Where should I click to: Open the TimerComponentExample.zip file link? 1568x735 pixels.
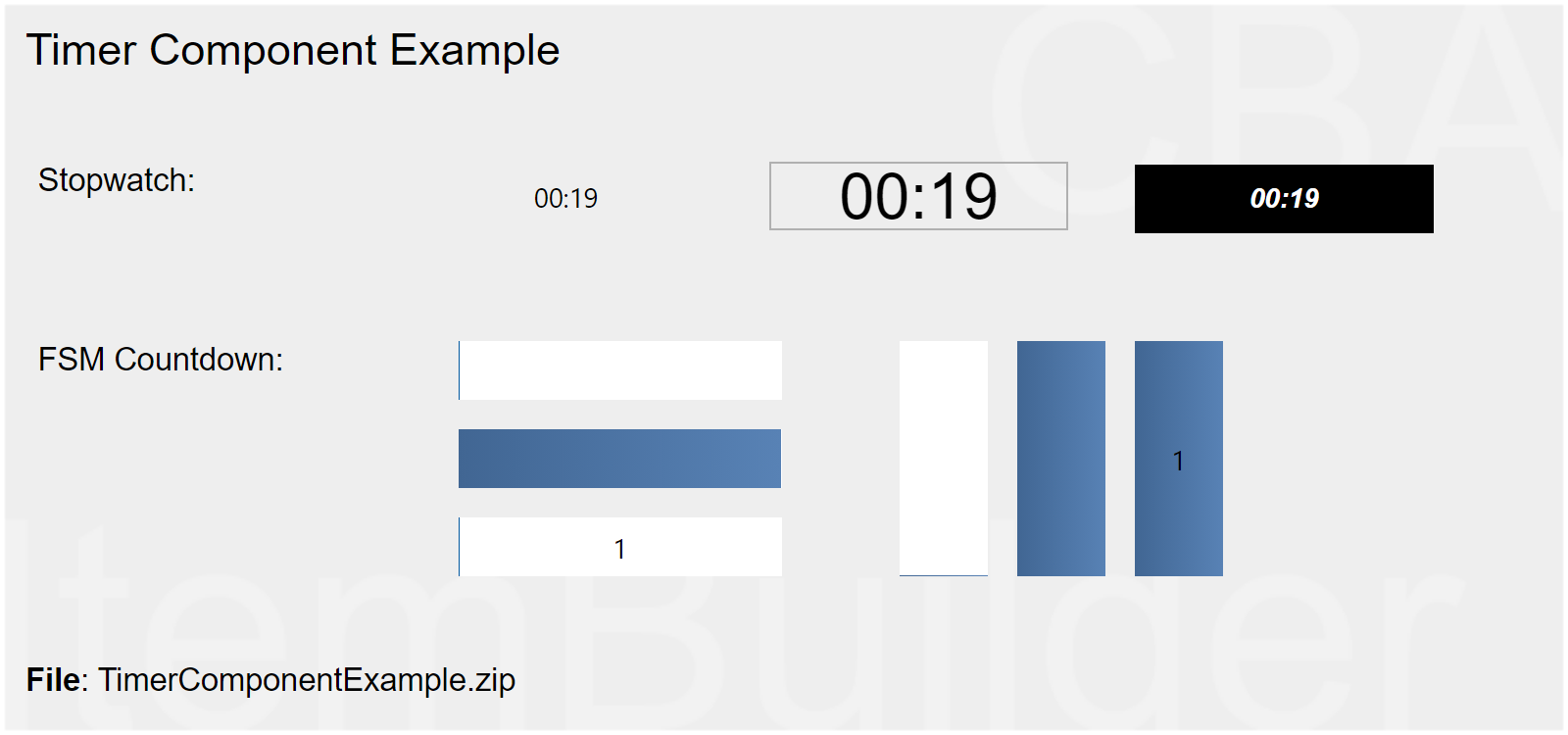click(307, 680)
